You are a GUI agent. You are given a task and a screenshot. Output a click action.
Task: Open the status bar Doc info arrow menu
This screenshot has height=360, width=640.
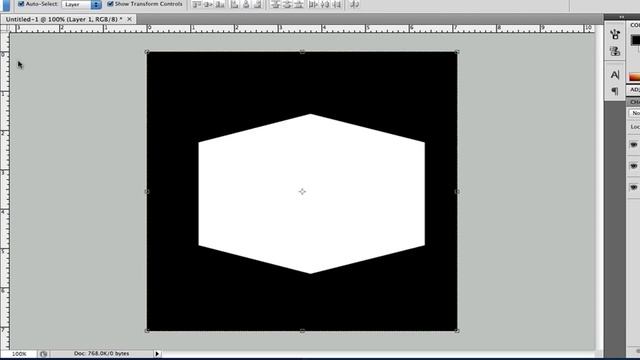(x=157, y=354)
